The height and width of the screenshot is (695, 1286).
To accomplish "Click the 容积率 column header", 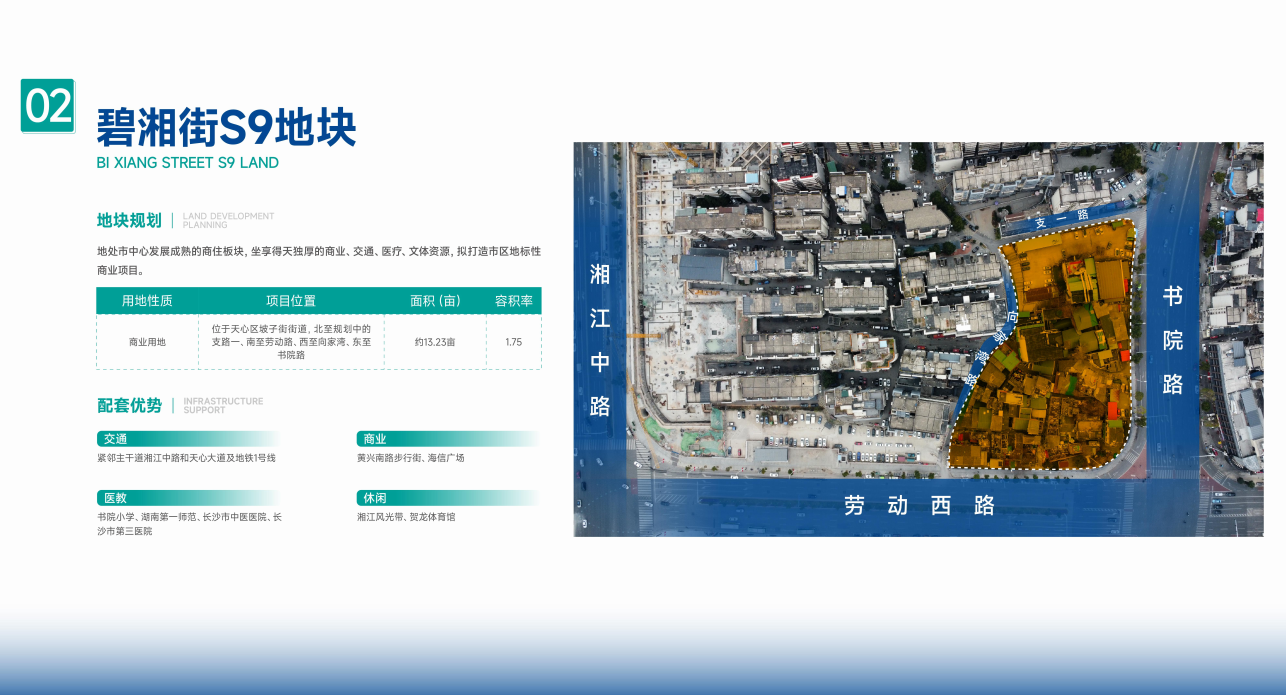I will tap(514, 301).
